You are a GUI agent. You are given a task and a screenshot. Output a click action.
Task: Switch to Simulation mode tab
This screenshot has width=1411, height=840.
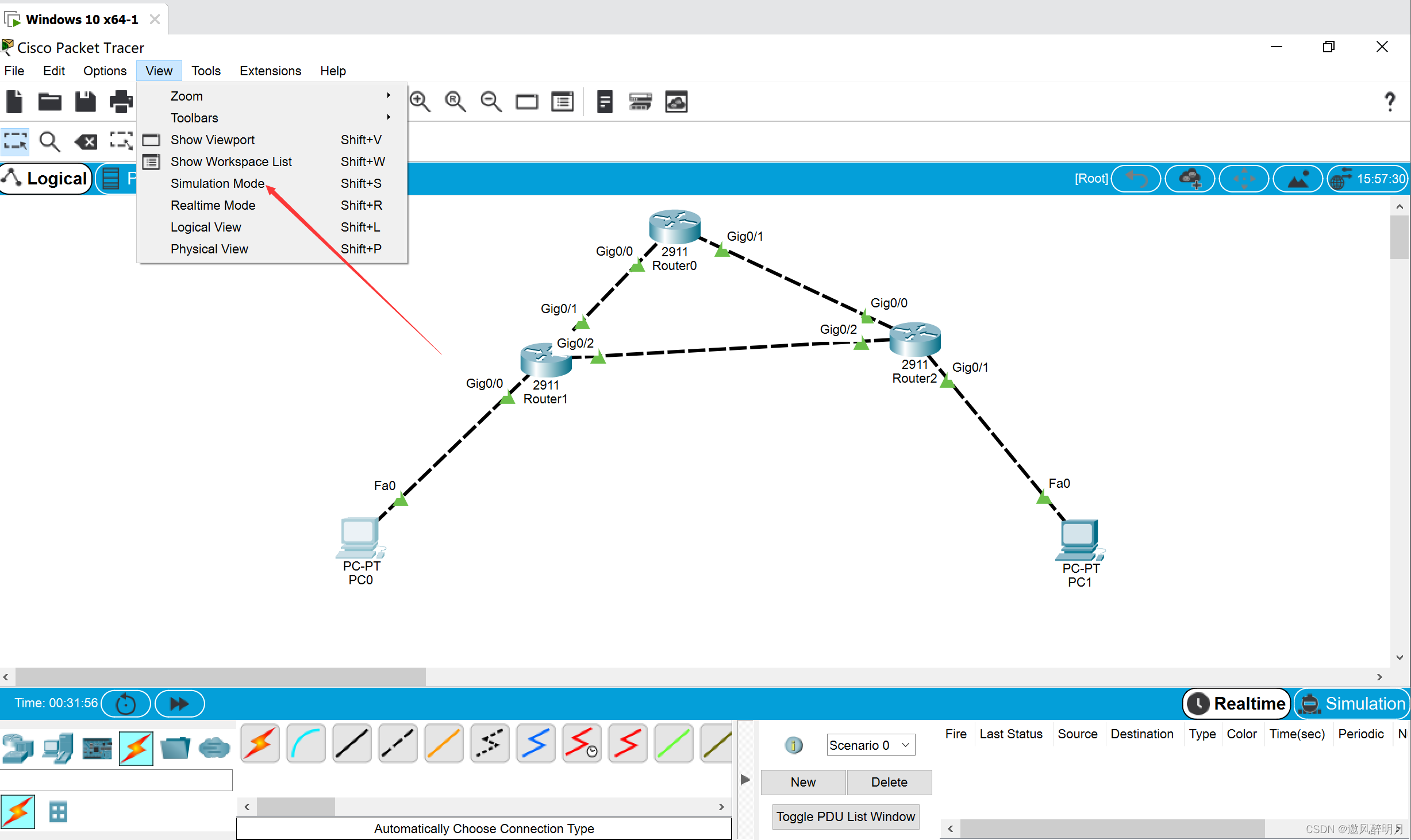coord(1351,703)
